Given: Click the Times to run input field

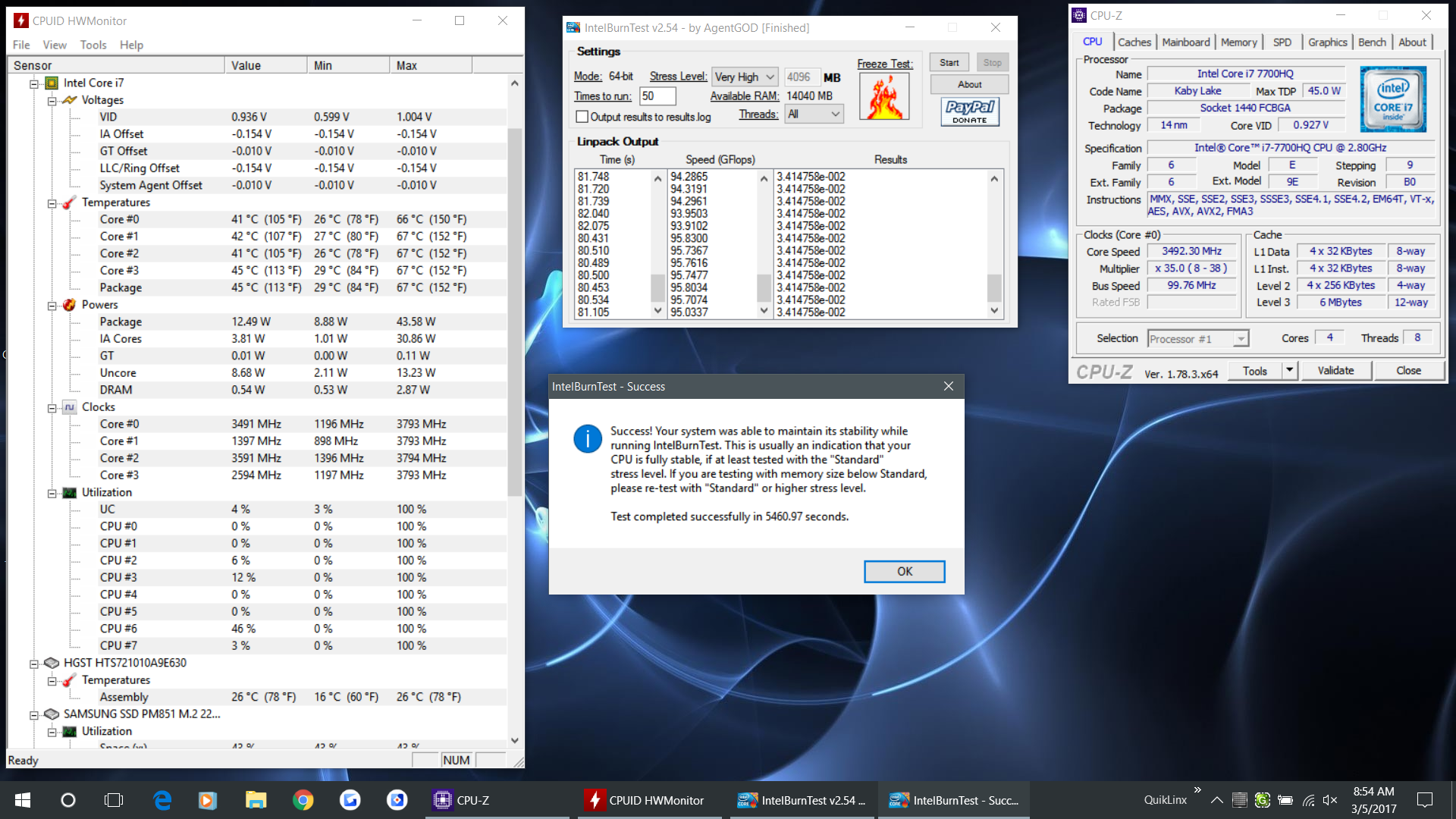Looking at the screenshot, I should pyautogui.click(x=657, y=96).
